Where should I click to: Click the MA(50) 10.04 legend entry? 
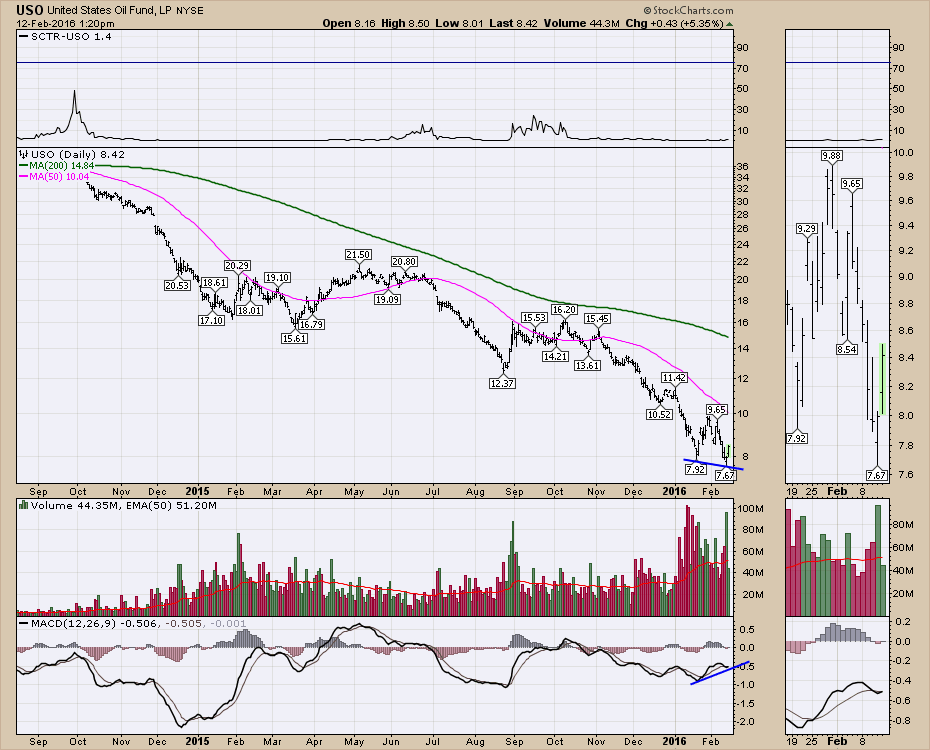[55, 176]
